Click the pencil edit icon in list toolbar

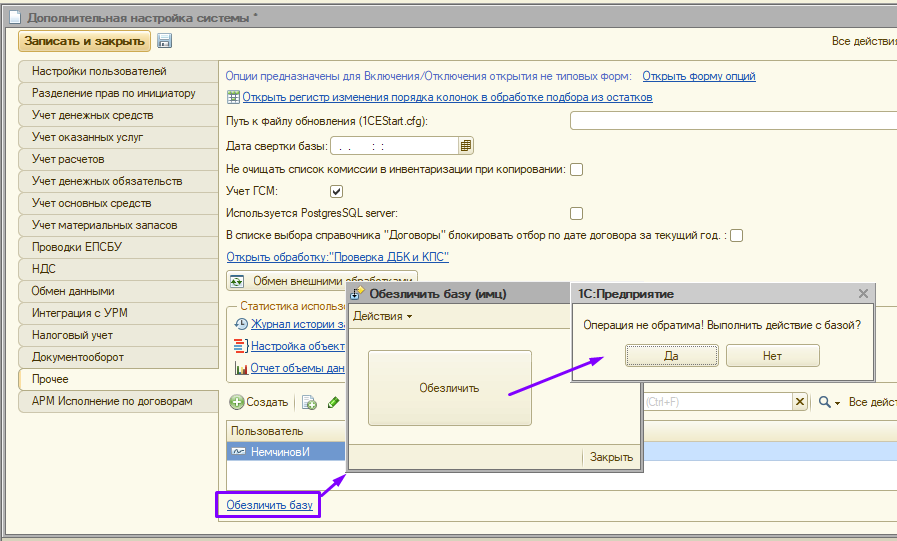point(334,402)
